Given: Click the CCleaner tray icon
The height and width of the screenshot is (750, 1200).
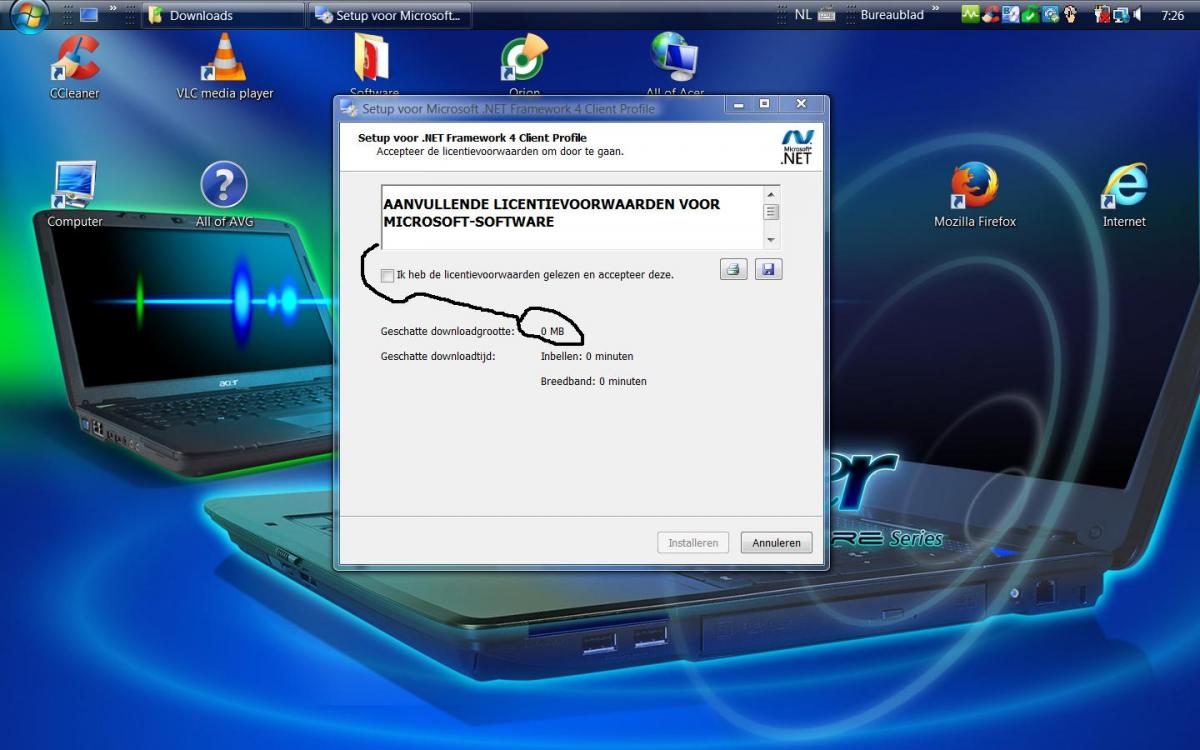Looking at the screenshot, I should coord(990,15).
